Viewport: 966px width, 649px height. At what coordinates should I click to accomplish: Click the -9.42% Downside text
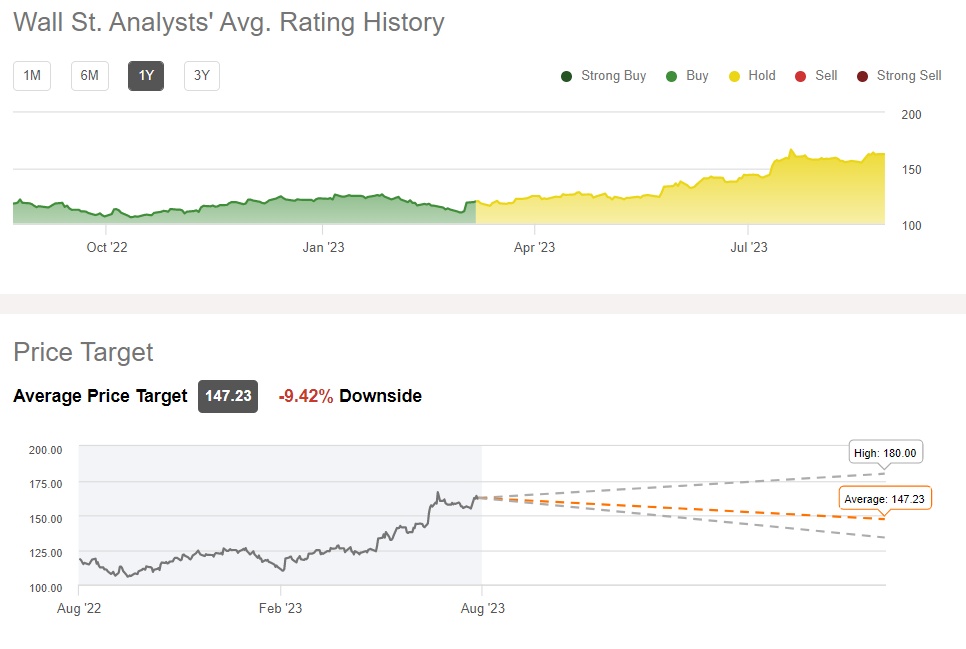click(349, 396)
